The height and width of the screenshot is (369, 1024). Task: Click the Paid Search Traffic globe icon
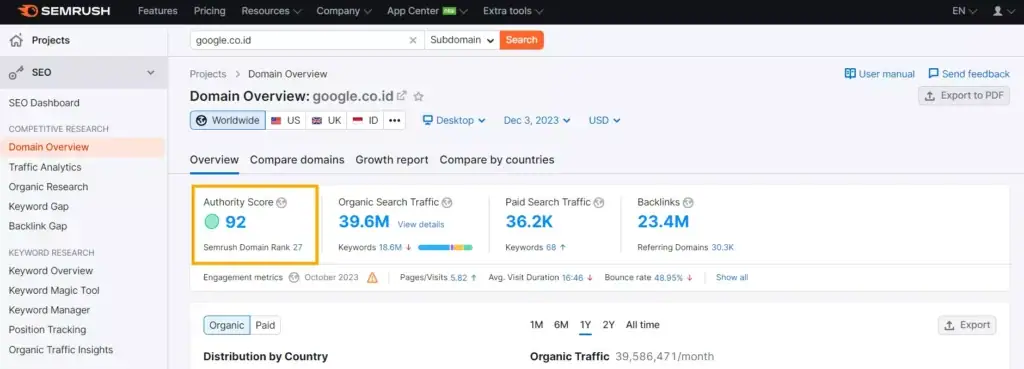click(599, 202)
